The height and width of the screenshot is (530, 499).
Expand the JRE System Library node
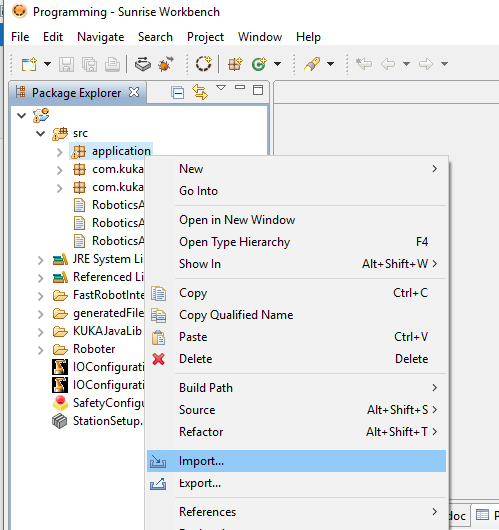coord(41,260)
